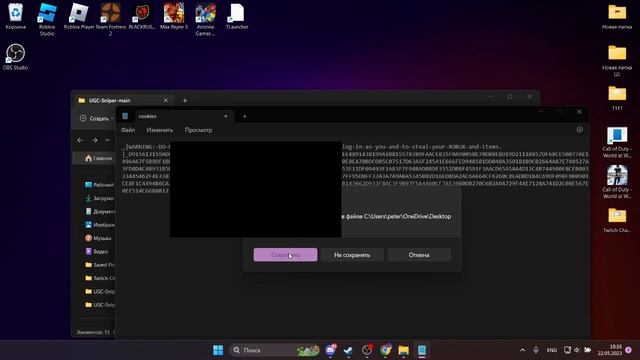Viewport: 640px width, 360px height.
Task: Select Arizona Games desktop icon
Action: [x=205, y=19]
